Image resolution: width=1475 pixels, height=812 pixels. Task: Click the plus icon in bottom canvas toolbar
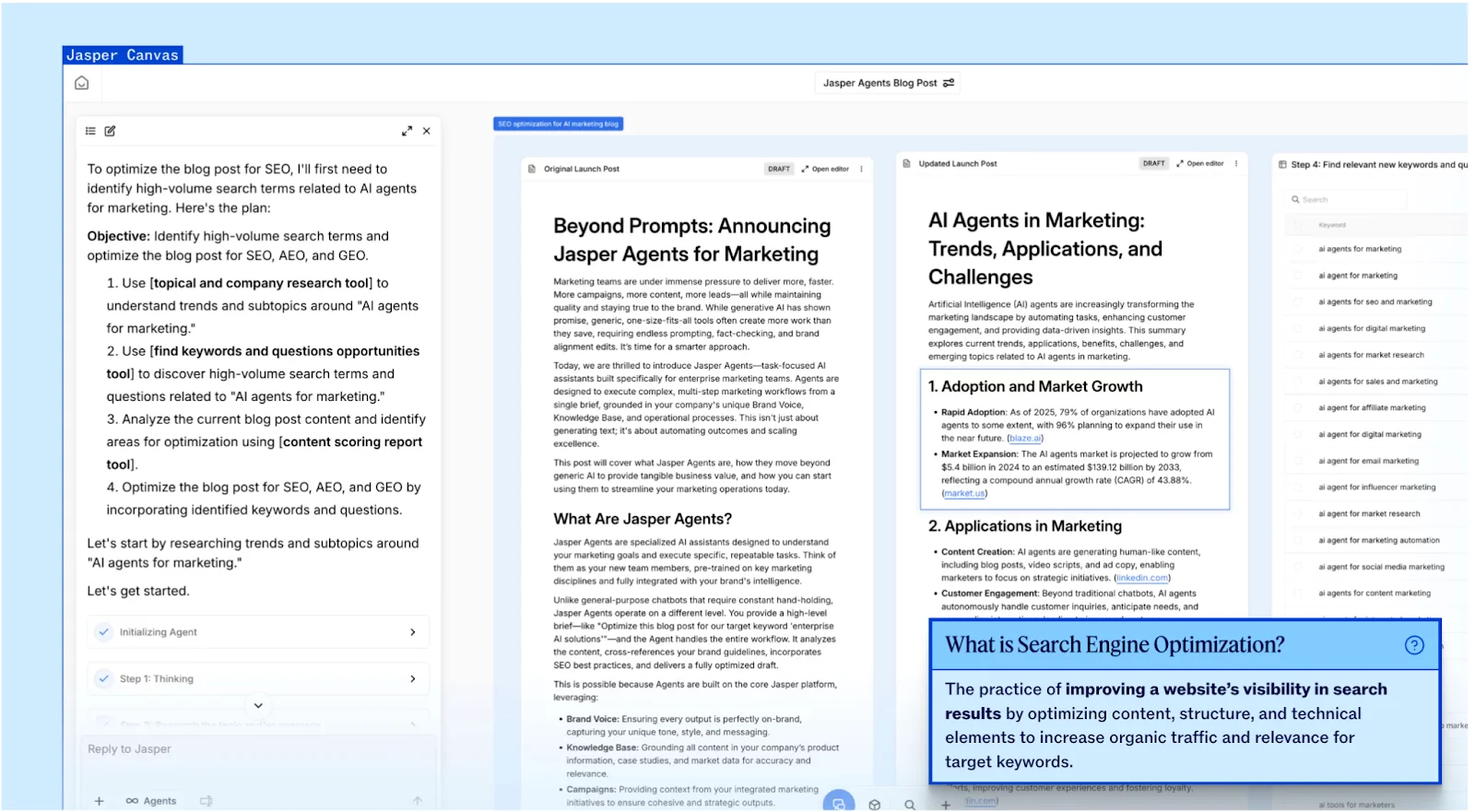pos(945,805)
